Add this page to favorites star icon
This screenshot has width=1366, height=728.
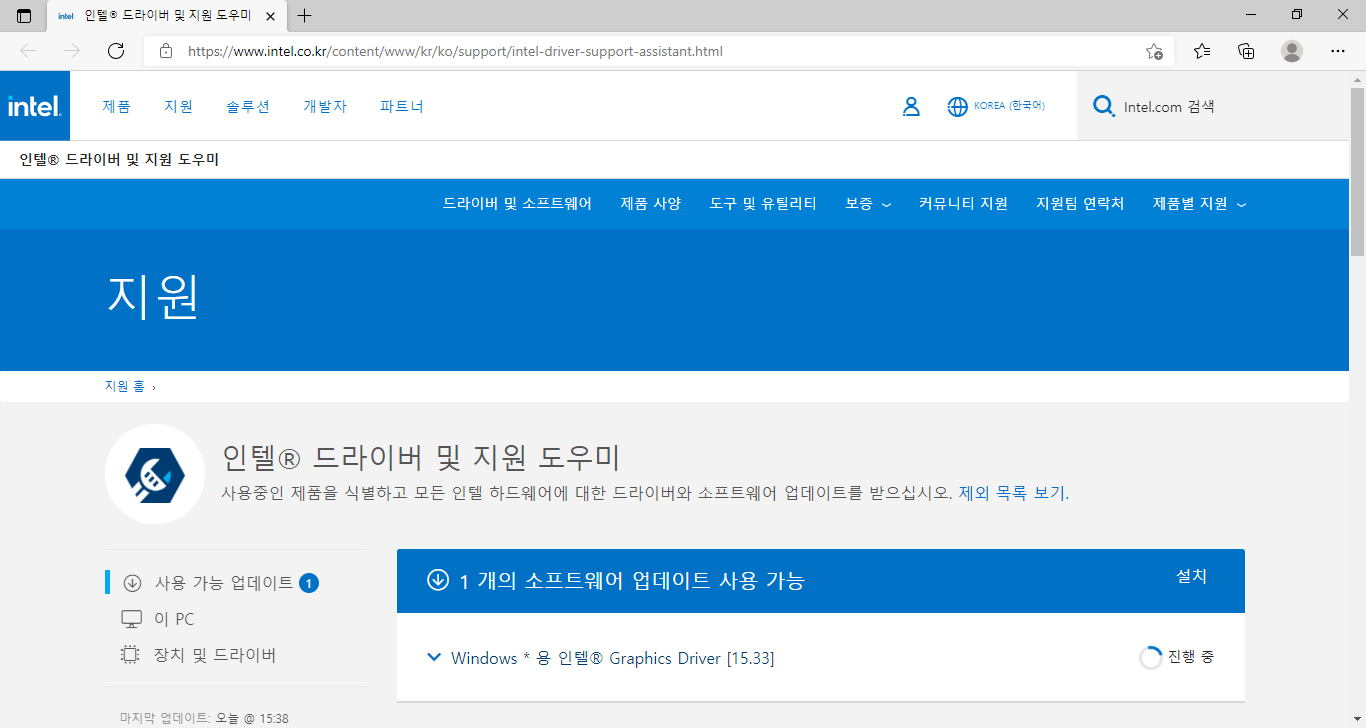pos(1154,51)
